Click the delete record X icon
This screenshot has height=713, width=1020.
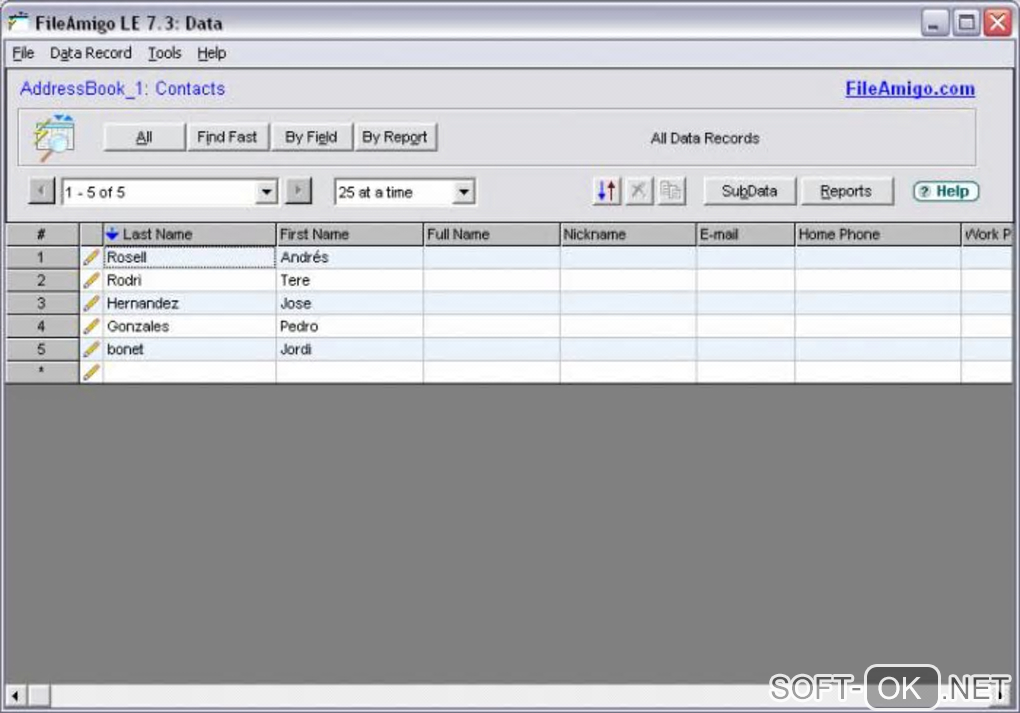(639, 191)
